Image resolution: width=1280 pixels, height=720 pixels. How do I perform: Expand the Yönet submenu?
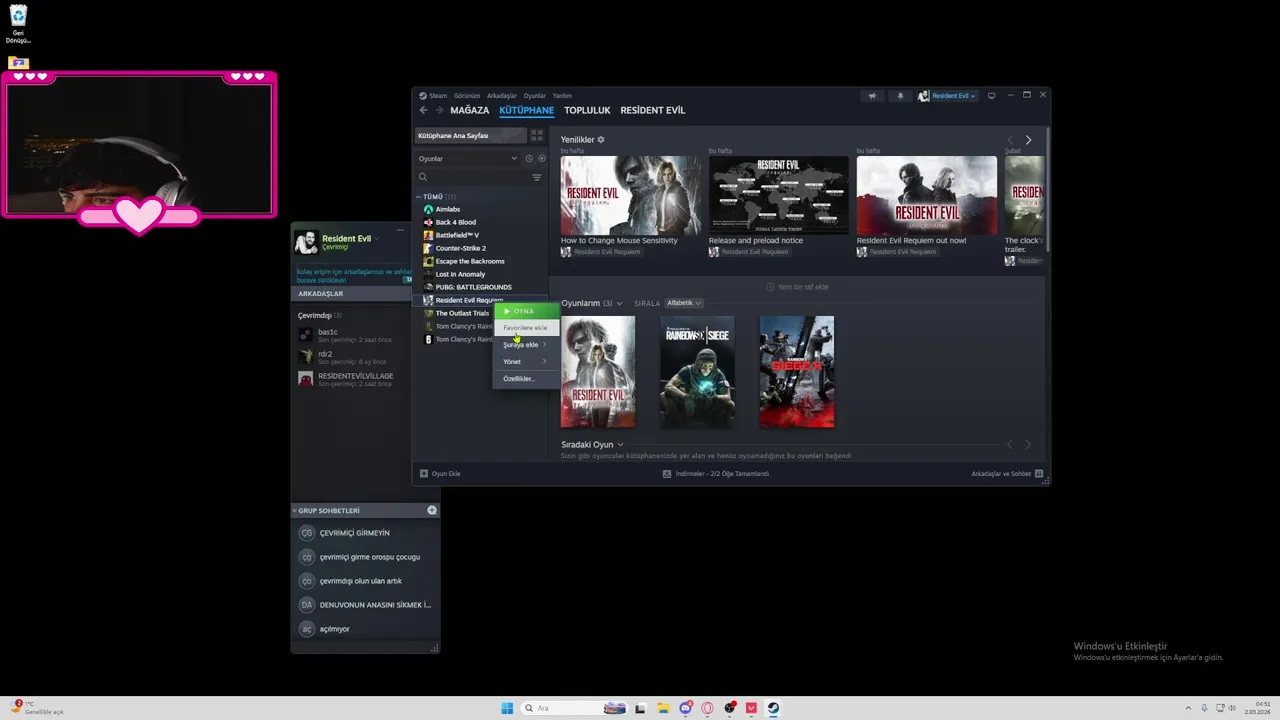(x=526, y=362)
